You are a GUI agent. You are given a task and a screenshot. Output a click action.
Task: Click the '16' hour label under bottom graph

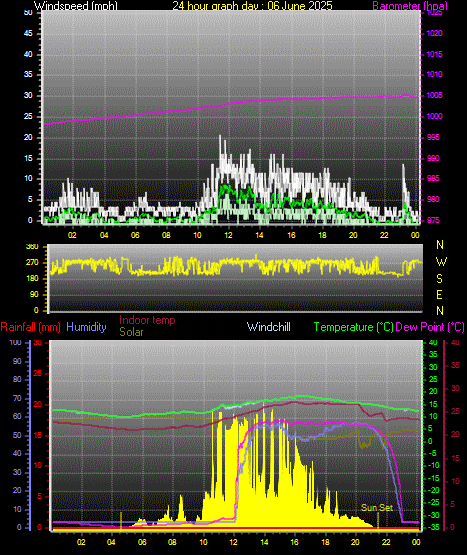(295, 542)
